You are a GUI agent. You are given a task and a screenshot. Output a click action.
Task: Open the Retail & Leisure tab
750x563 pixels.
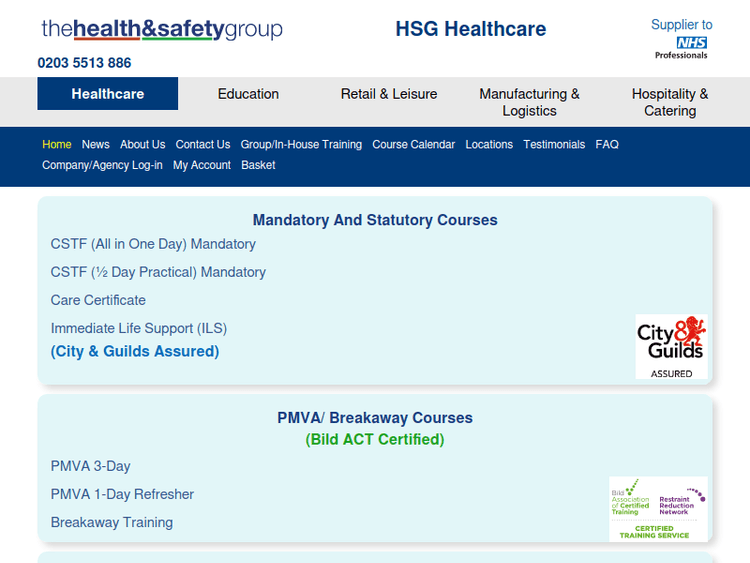click(389, 94)
